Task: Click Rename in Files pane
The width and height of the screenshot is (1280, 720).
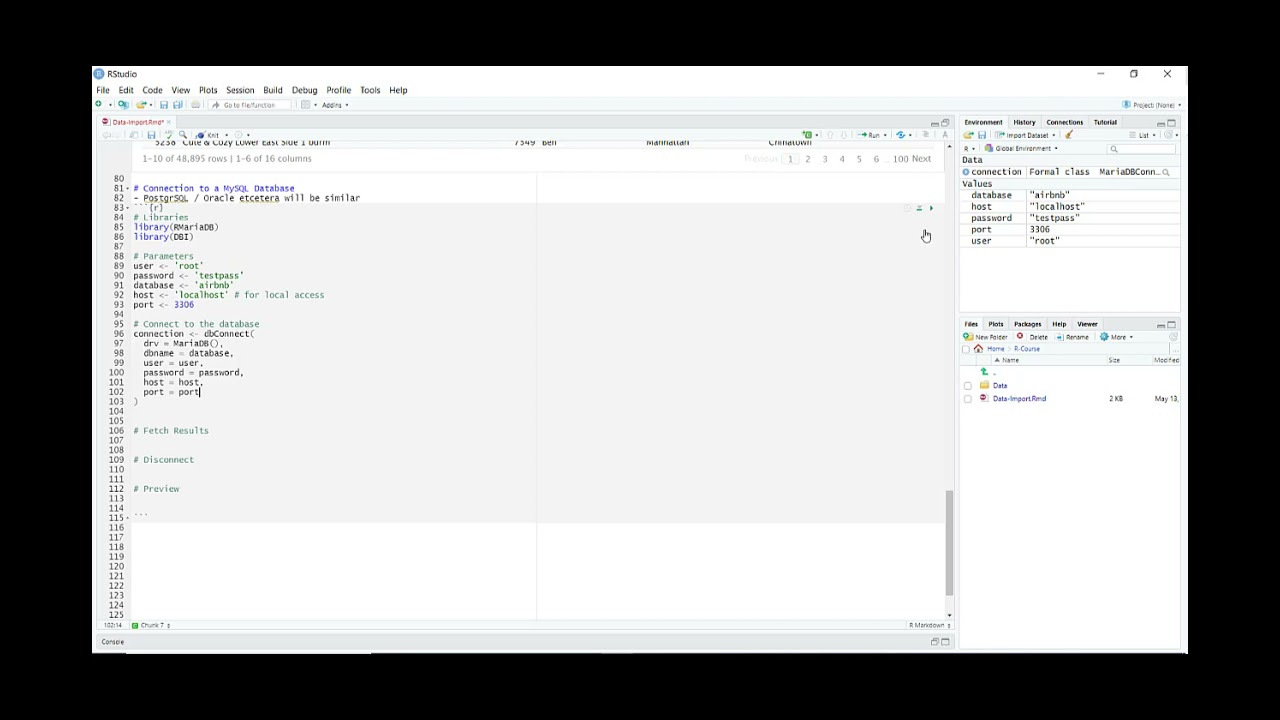Action: [1072, 337]
